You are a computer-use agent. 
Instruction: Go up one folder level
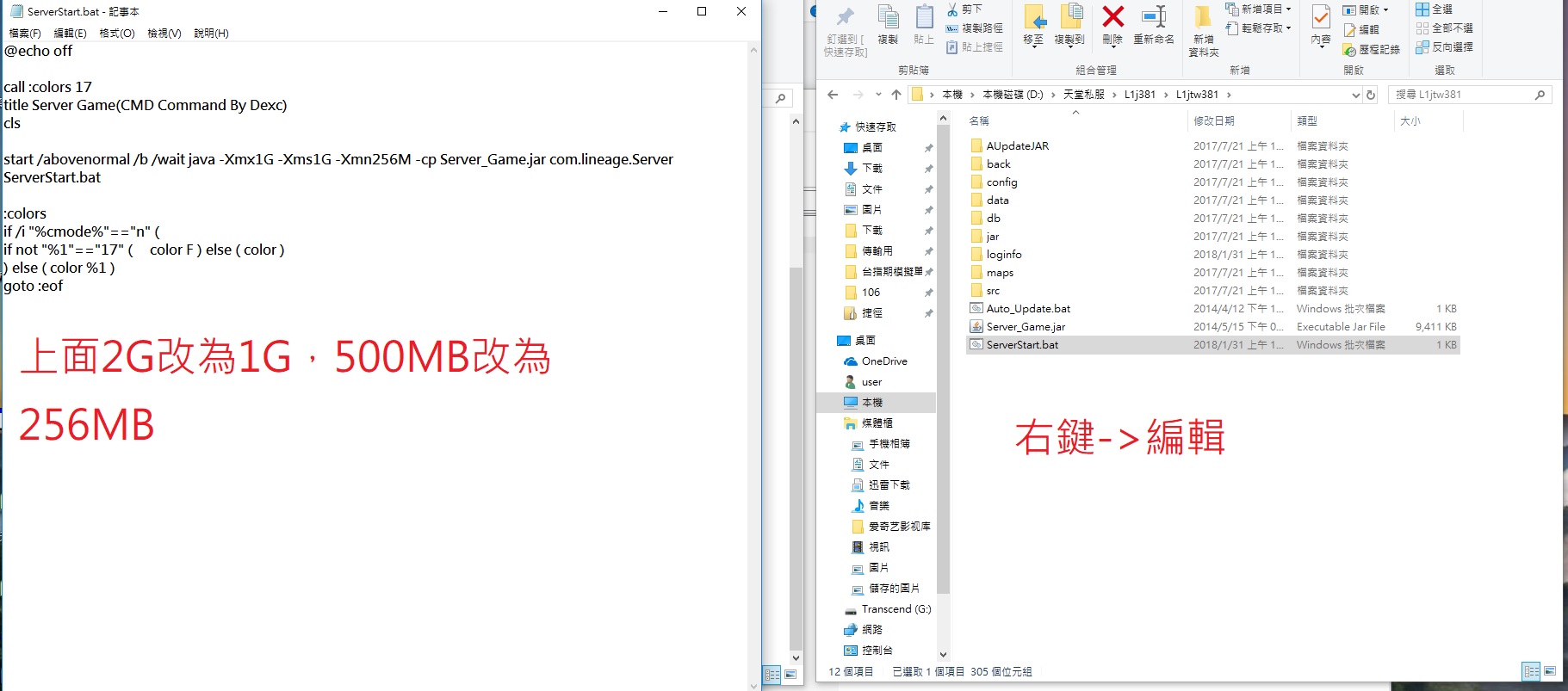pyautogui.click(x=896, y=95)
